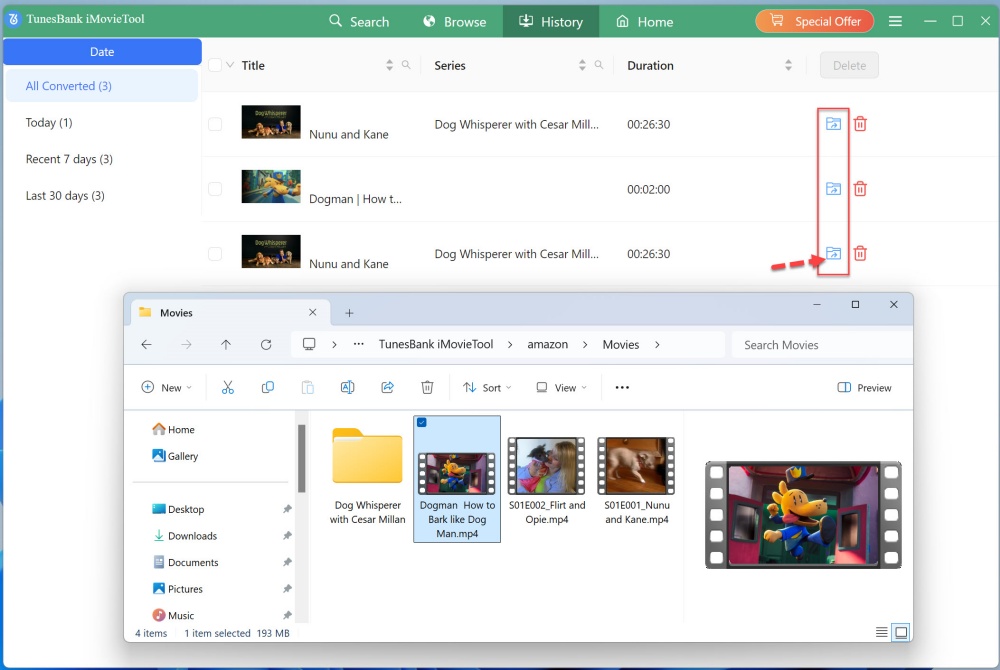The width and height of the screenshot is (1000, 670).
Task: Switch to the Browse tab
Action: coord(454,21)
